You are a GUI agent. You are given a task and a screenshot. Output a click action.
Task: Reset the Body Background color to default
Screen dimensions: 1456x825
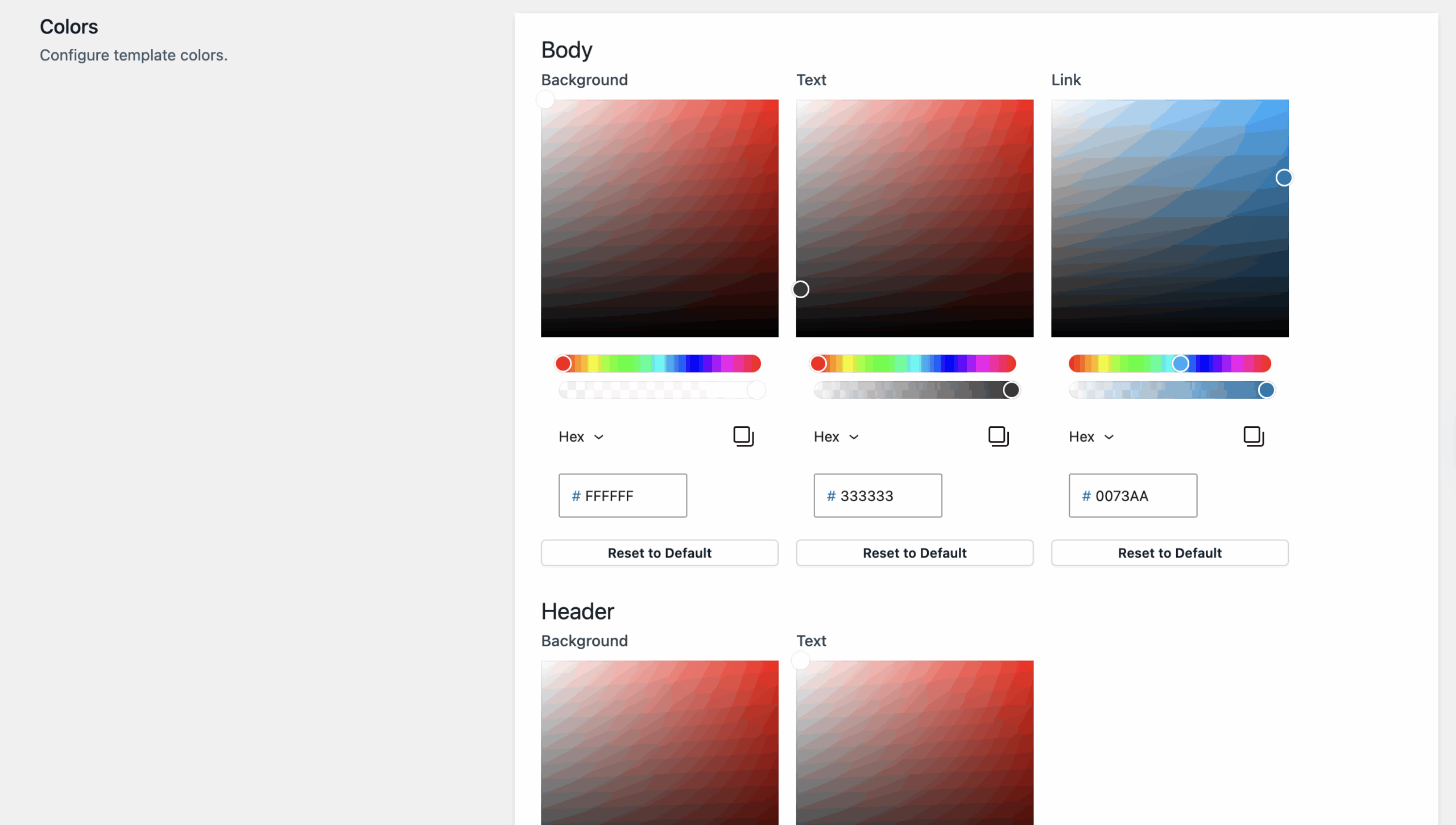(659, 553)
